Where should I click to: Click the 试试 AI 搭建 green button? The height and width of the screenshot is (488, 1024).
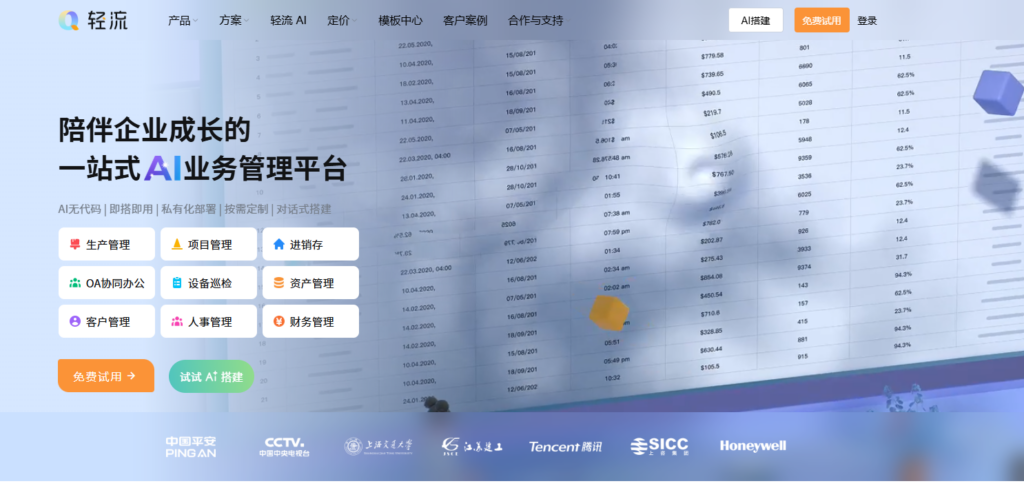pos(212,376)
